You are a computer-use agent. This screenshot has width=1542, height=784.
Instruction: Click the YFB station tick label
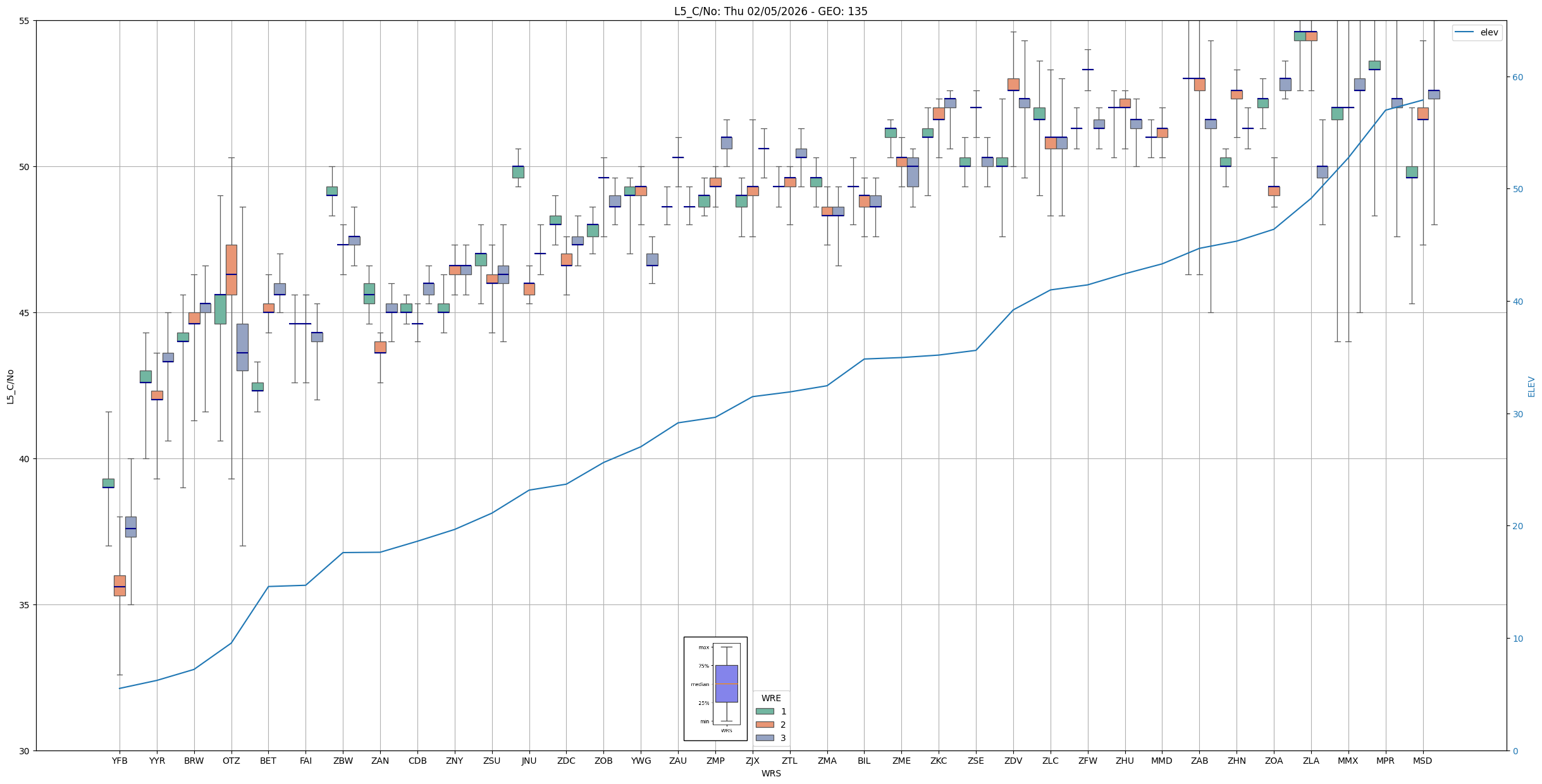(x=120, y=761)
